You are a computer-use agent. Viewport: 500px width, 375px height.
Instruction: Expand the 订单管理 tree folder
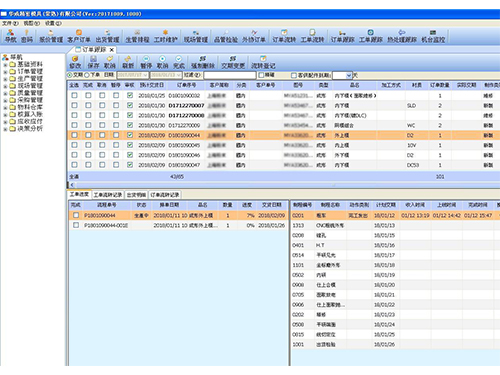coord(5,71)
